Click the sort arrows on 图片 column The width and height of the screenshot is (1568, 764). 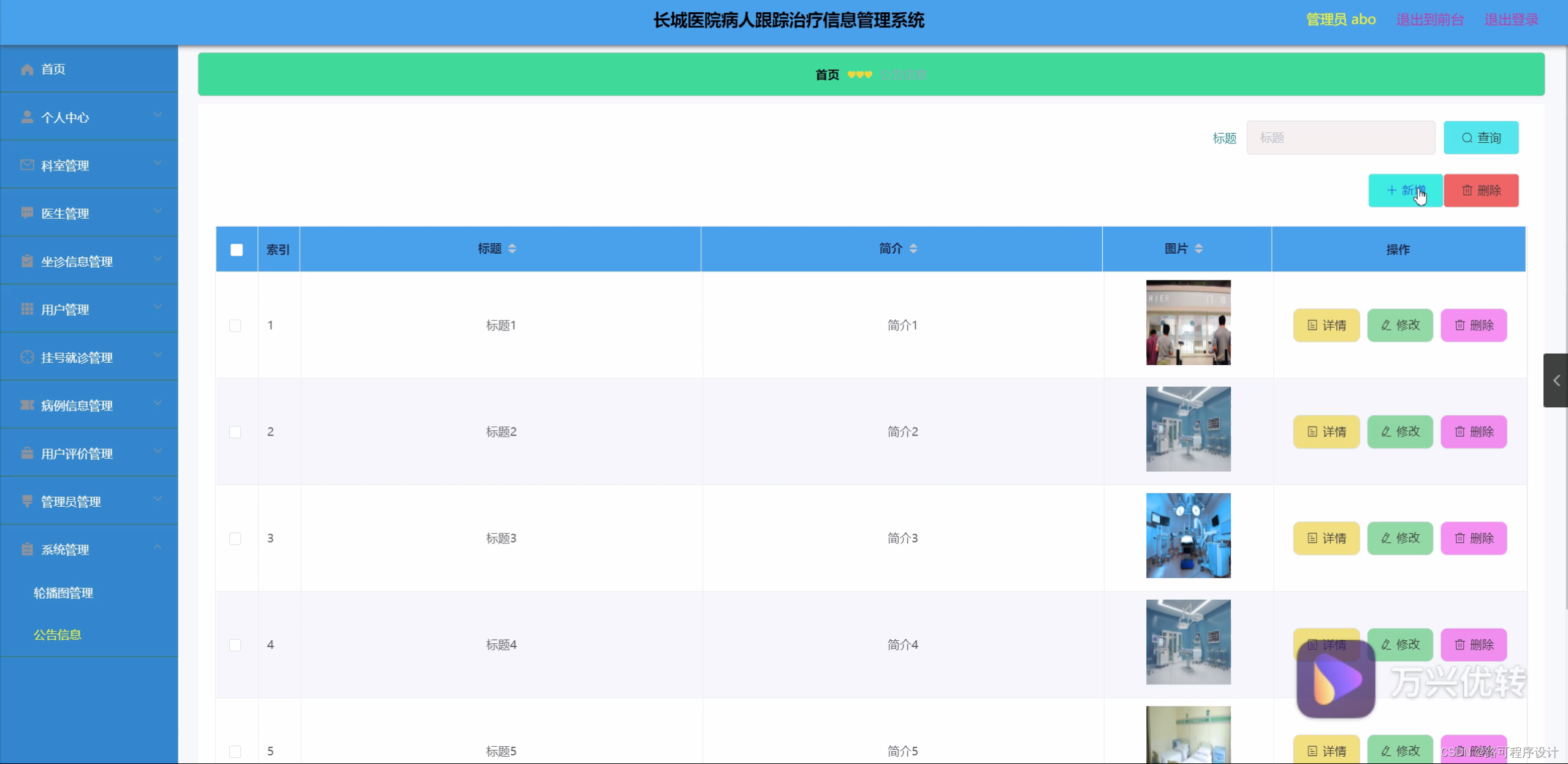tap(1199, 248)
